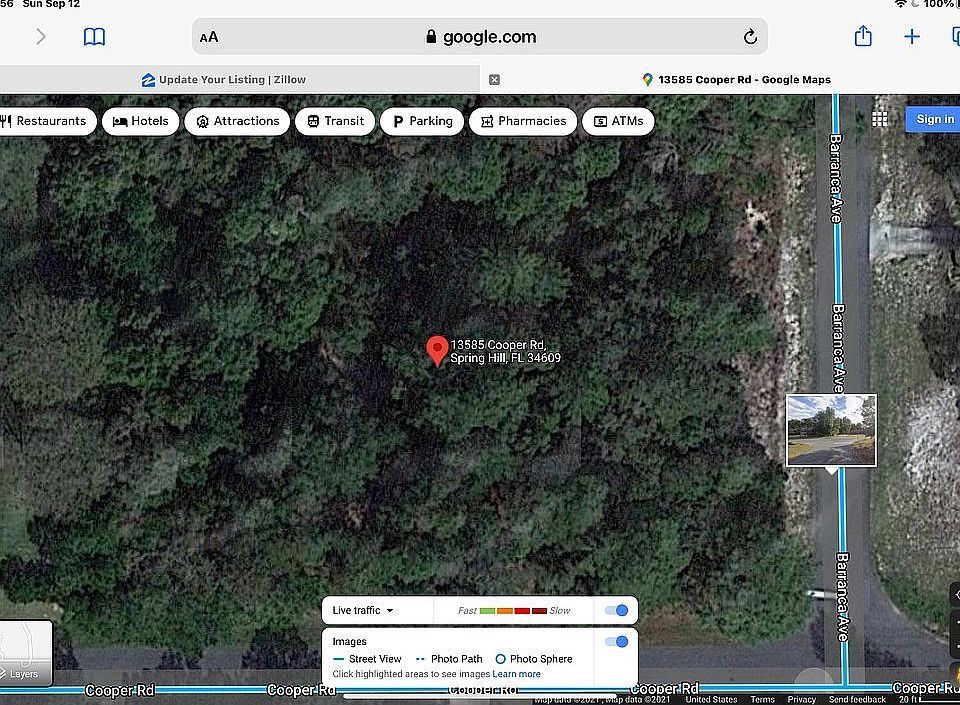Search nearby Hotels

[141, 121]
